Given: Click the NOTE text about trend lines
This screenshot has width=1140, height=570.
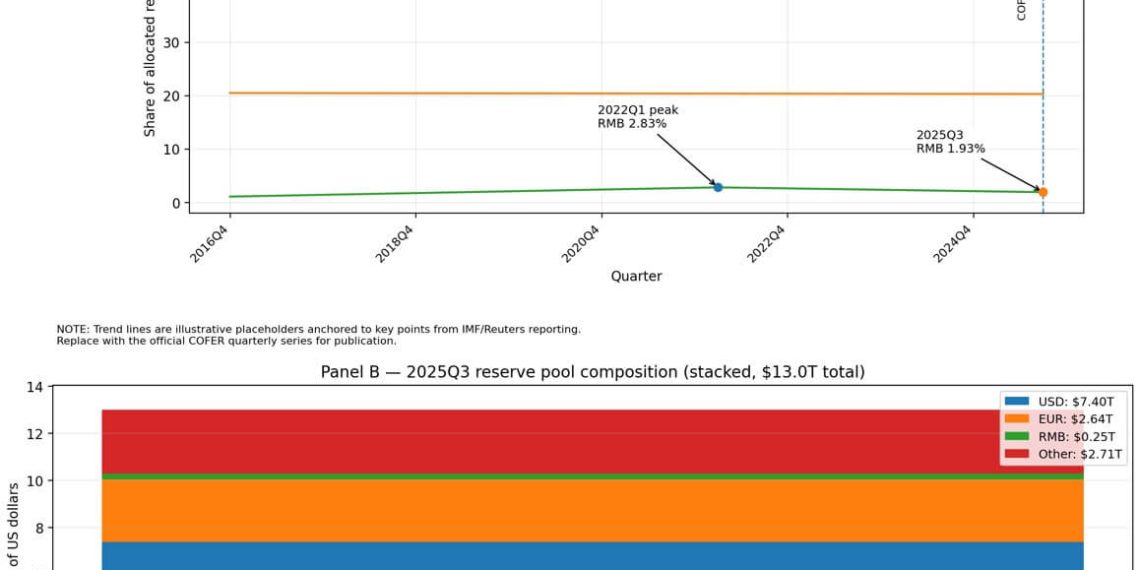Looking at the screenshot, I should point(318,334).
